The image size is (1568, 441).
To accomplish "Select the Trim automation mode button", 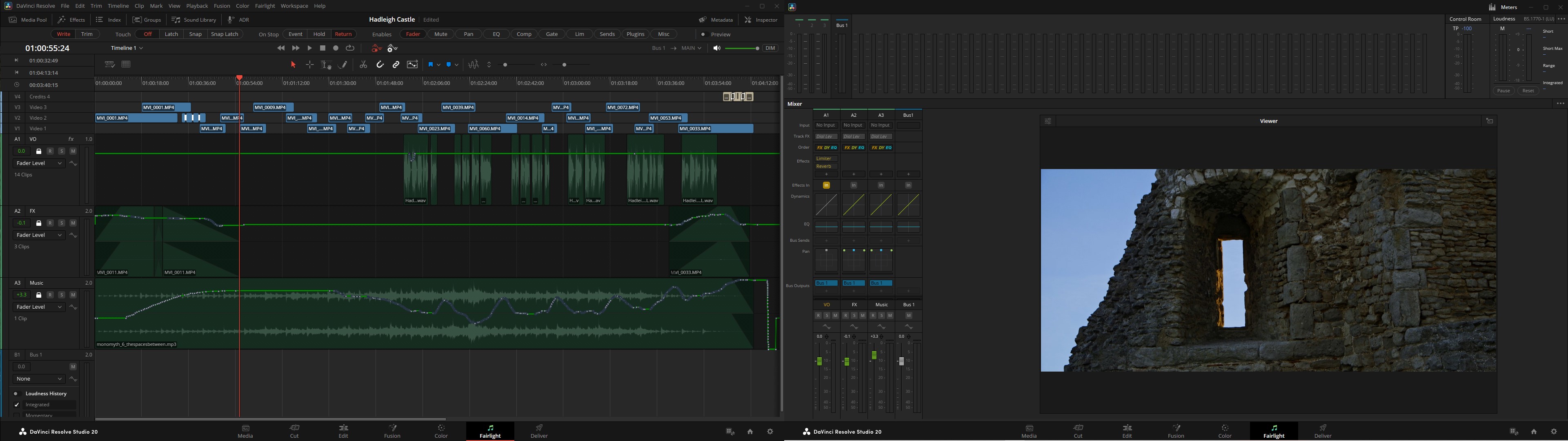I will tap(87, 35).
